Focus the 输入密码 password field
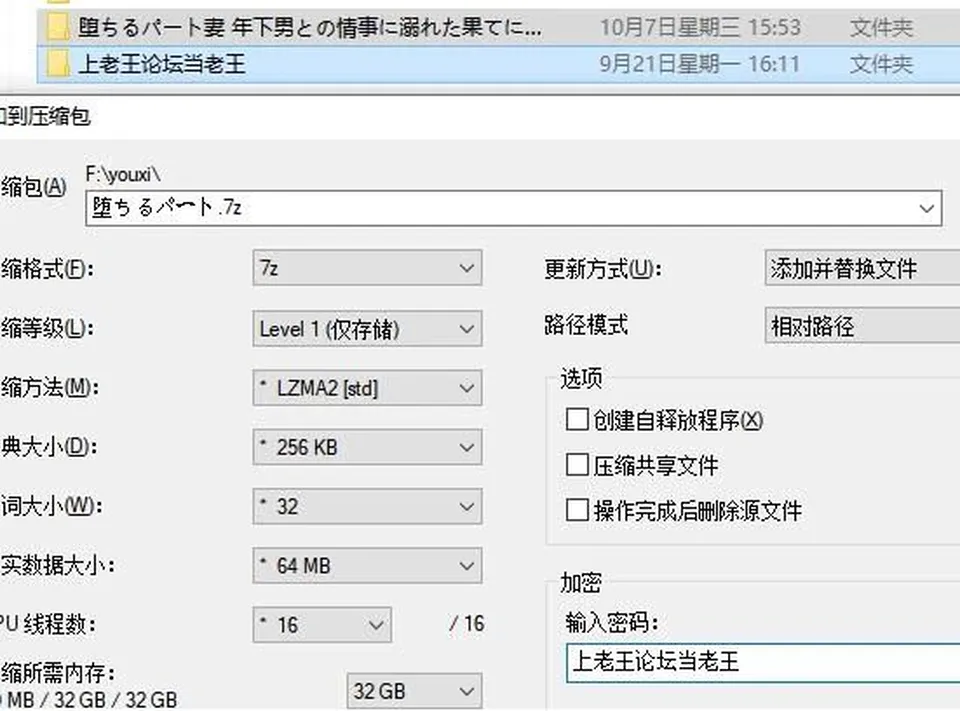The height and width of the screenshot is (711, 960). tap(763, 662)
